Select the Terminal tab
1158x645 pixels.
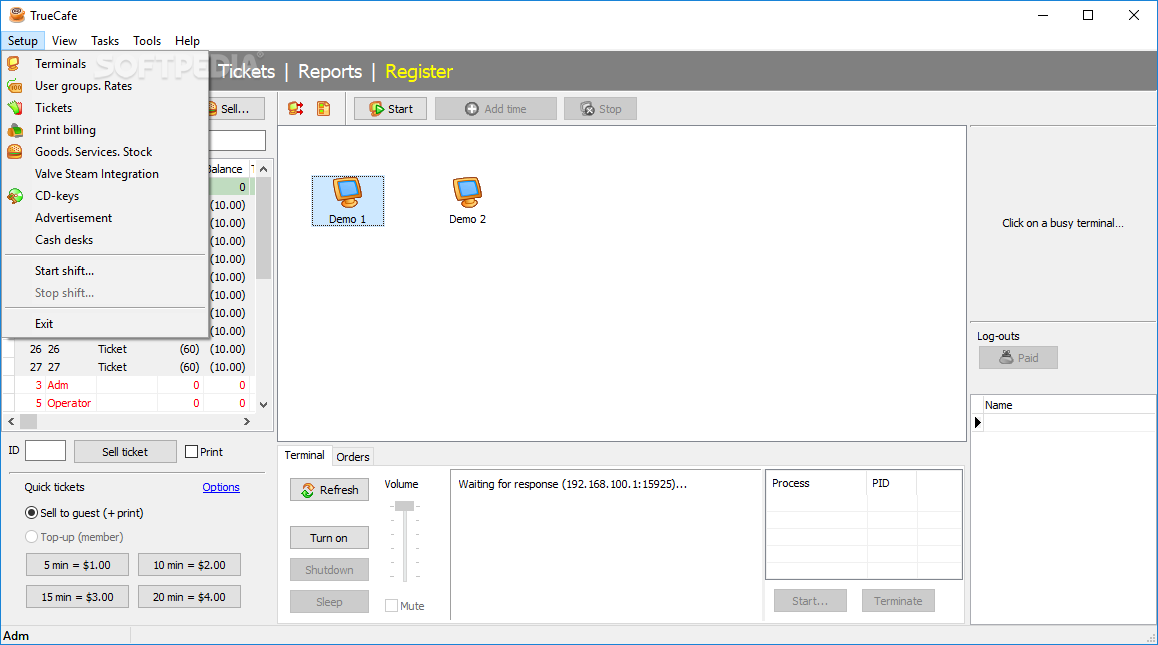coord(304,455)
